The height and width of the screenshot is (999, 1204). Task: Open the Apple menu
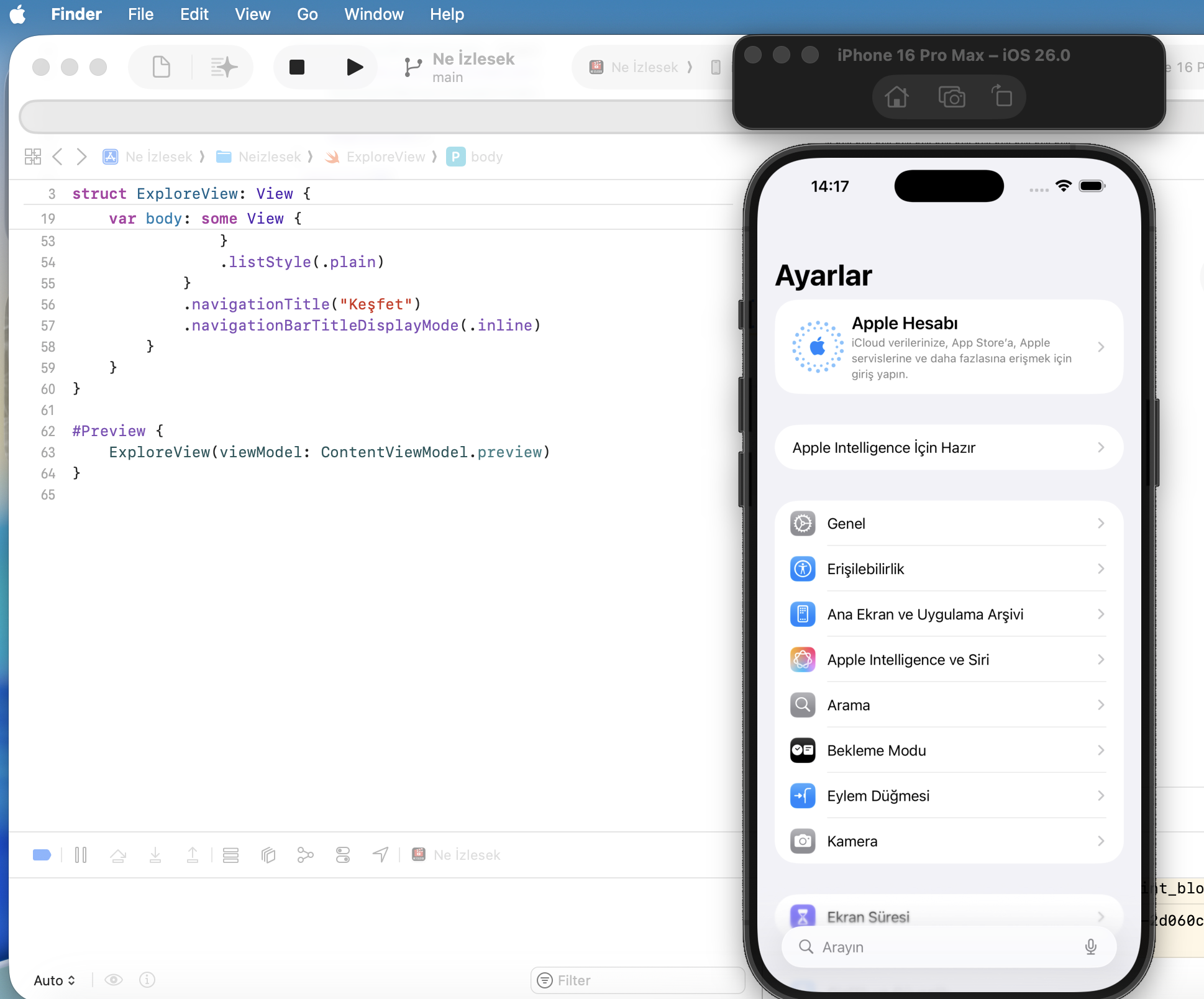tap(18, 14)
